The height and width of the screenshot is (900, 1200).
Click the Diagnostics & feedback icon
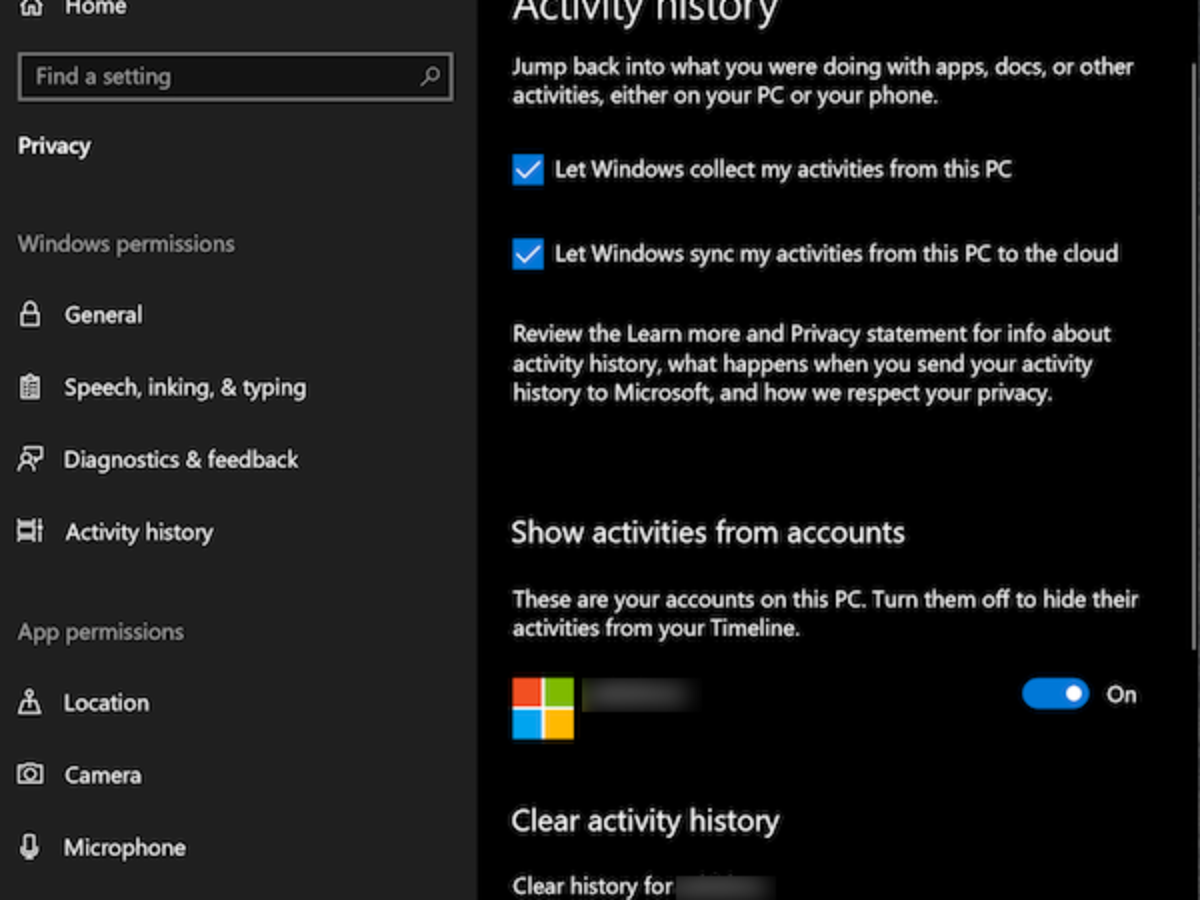[30, 460]
